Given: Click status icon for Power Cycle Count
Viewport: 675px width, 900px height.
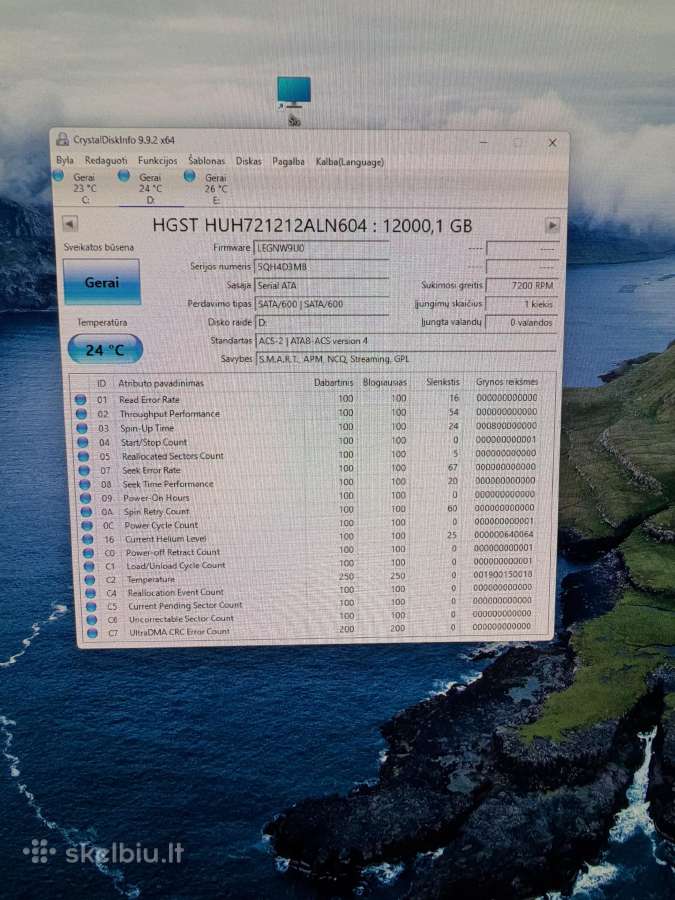Looking at the screenshot, I should [87, 526].
